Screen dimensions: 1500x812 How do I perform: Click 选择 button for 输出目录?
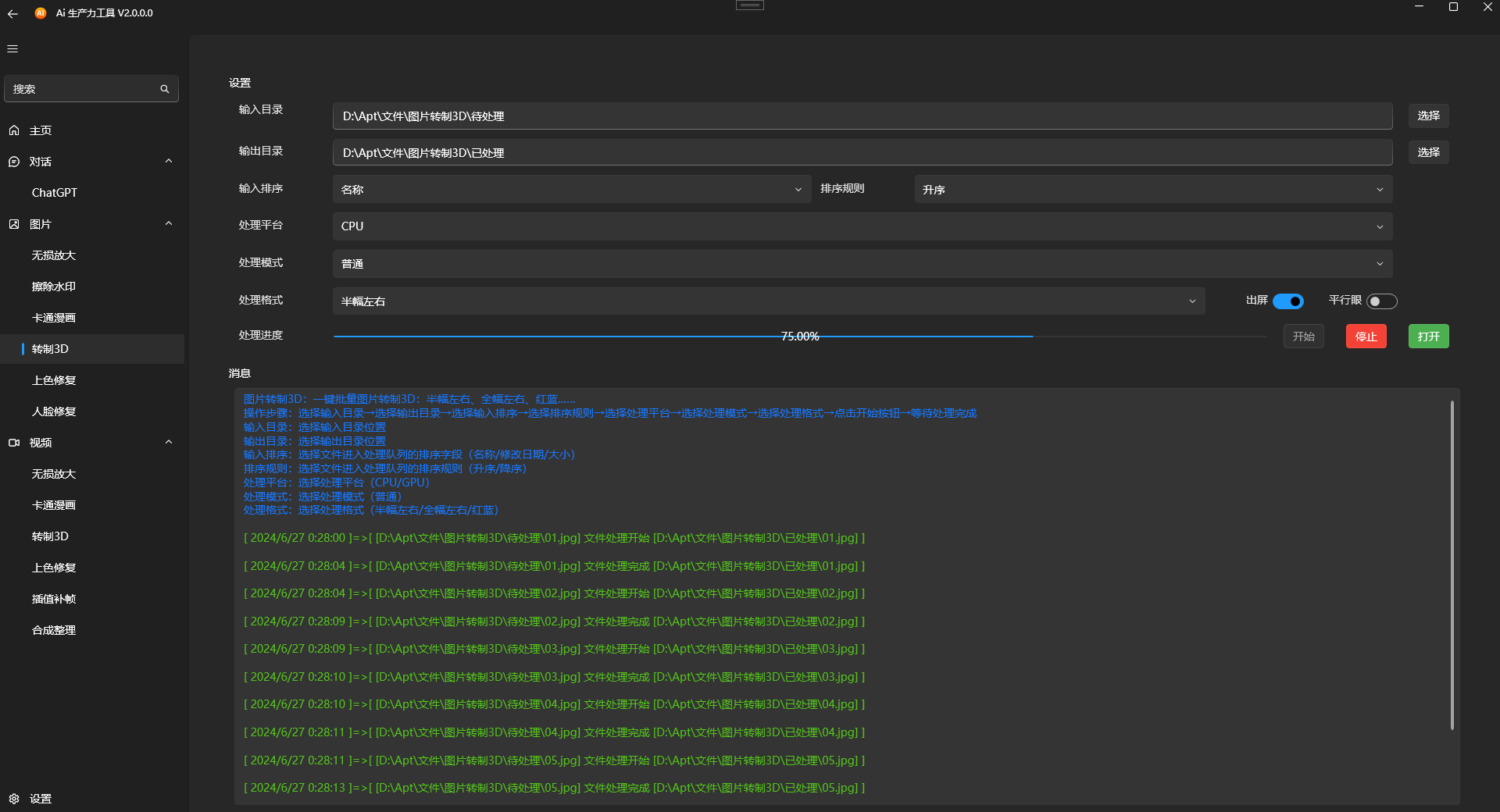point(1428,152)
